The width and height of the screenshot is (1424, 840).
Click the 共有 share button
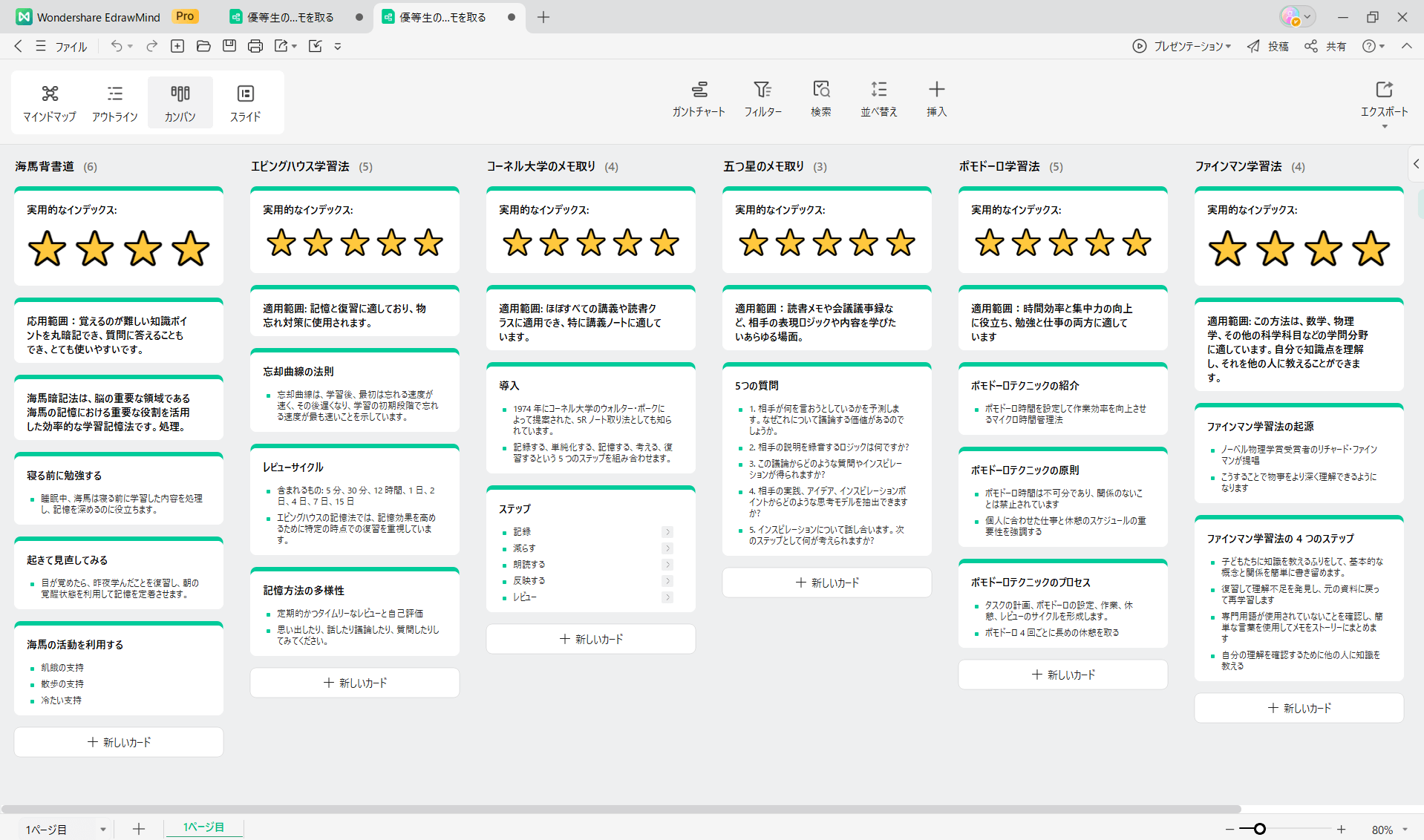[1326, 46]
